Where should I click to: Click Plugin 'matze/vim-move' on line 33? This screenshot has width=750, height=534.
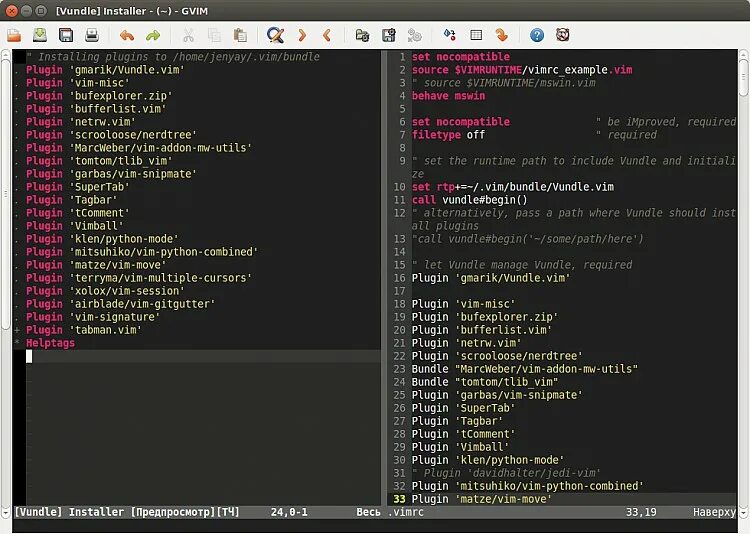click(x=482, y=499)
